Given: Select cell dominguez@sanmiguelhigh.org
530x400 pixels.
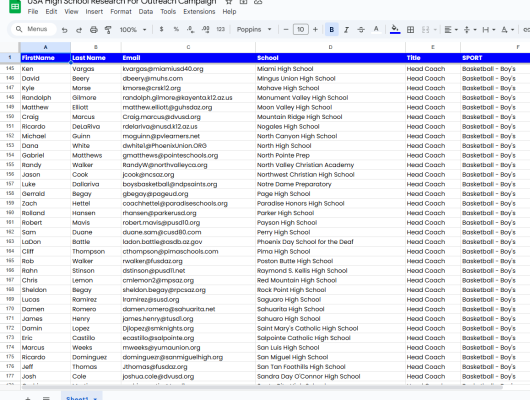Looking at the screenshot, I should tap(188, 357).
